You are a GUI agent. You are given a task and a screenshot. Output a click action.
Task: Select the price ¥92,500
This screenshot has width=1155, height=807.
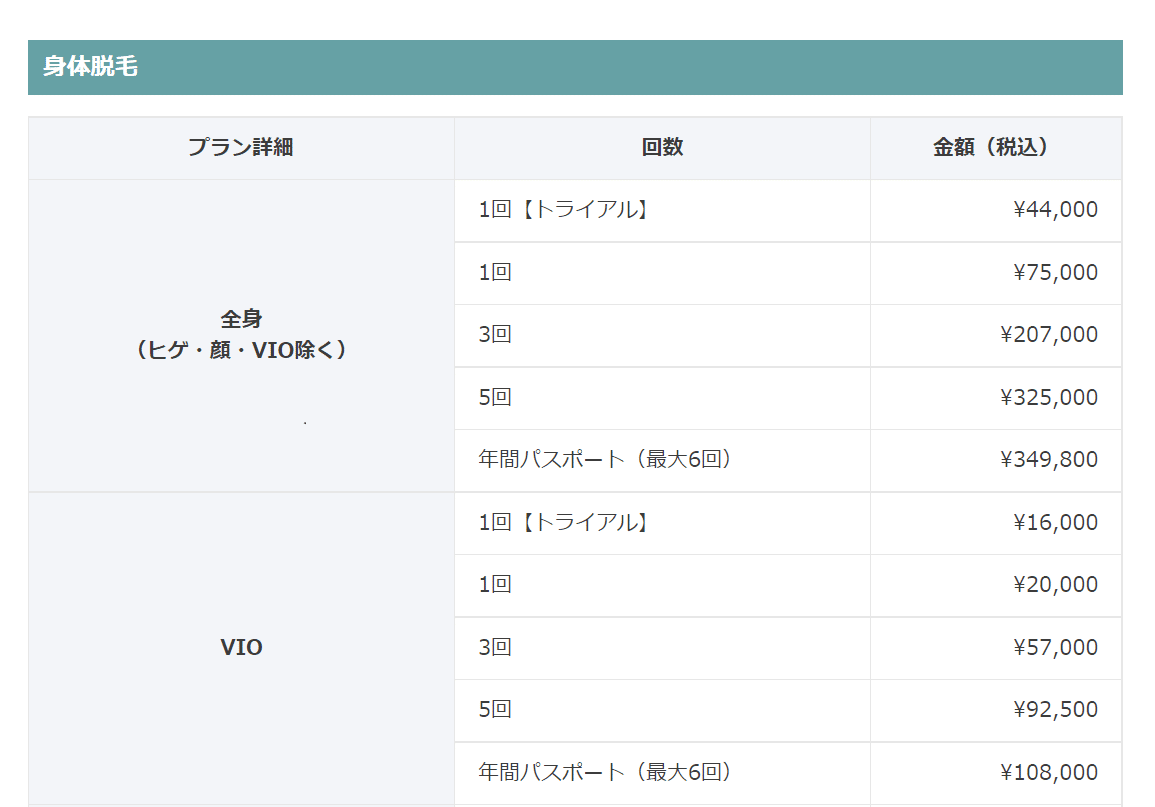pos(1056,710)
